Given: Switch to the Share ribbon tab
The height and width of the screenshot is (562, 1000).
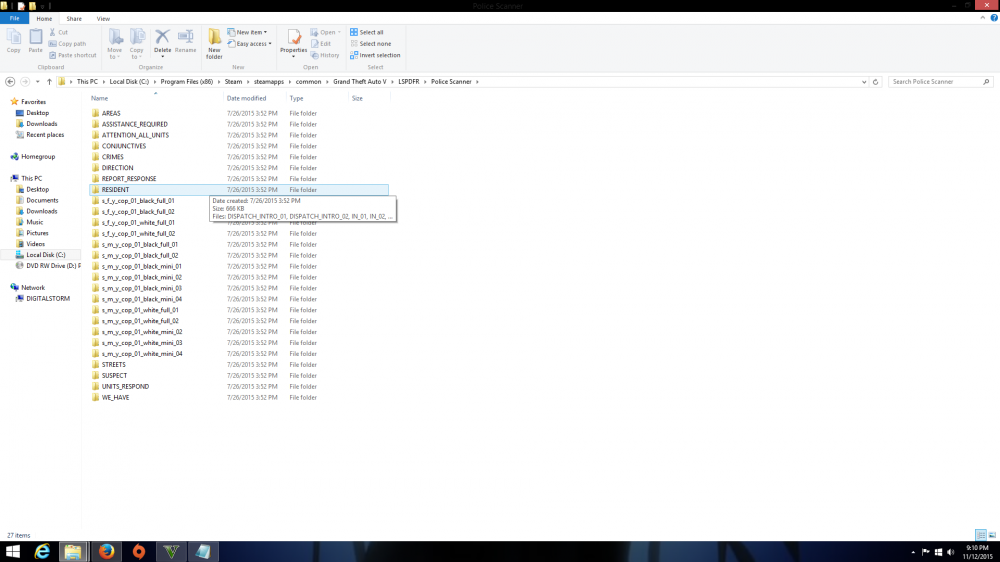Looking at the screenshot, I should [x=74, y=18].
